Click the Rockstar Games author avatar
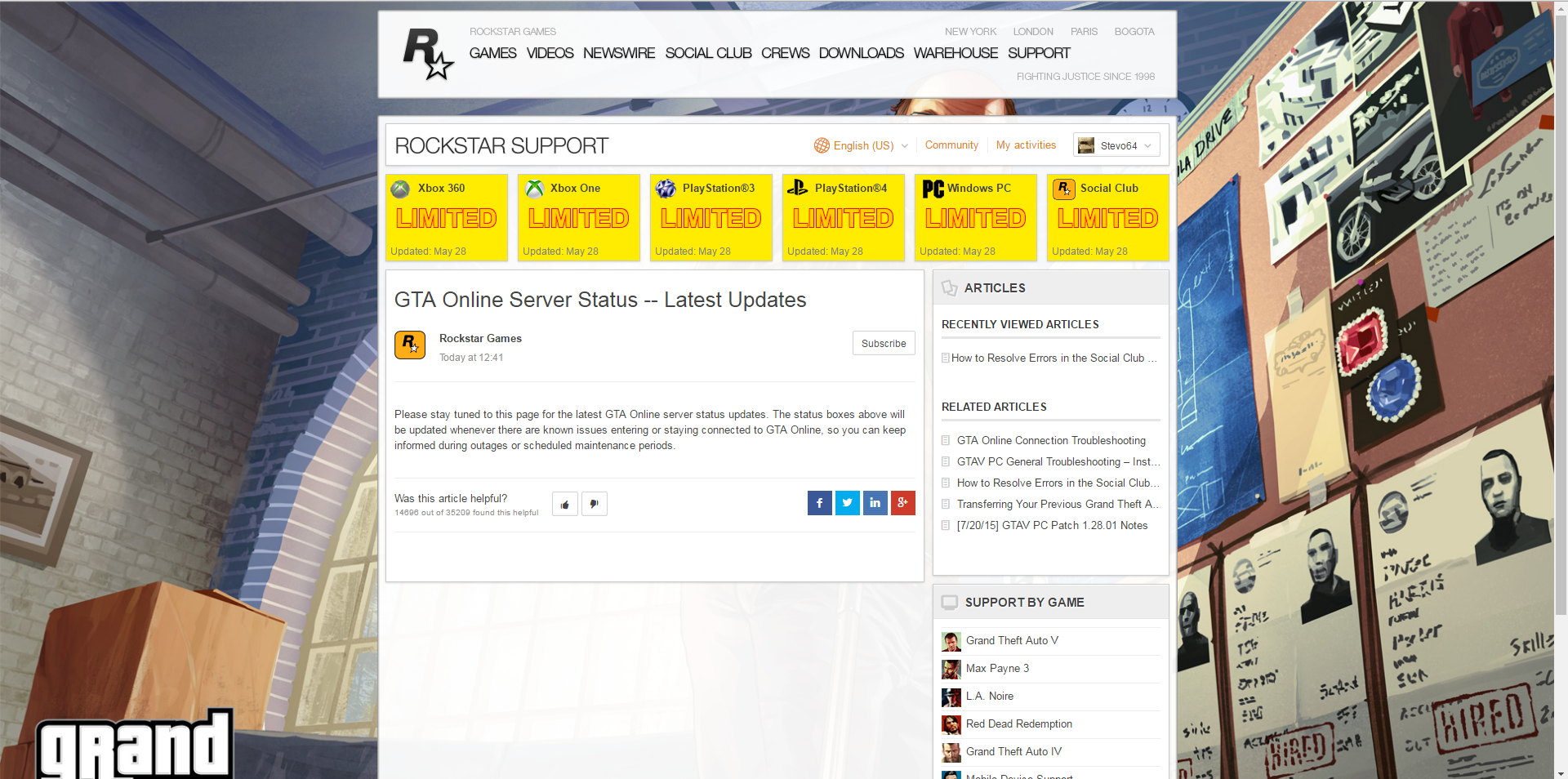The image size is (1568, 779). point(410,345)
